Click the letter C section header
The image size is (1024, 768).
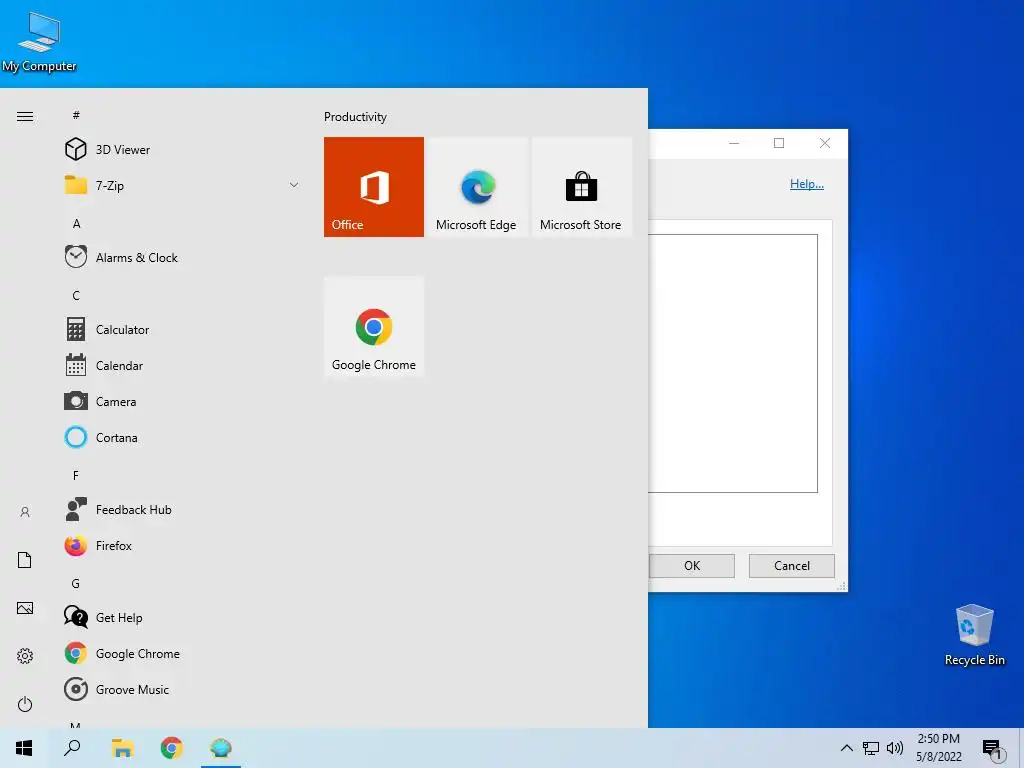[76, 295]
